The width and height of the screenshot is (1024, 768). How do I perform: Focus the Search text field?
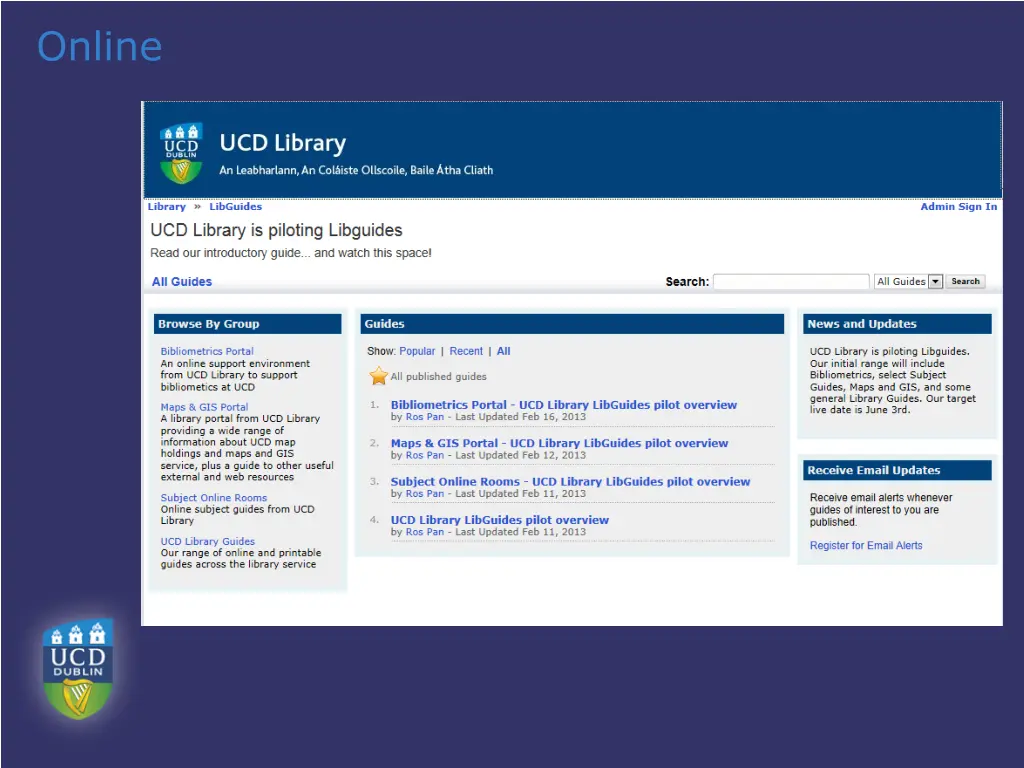(x=791, y=281)
